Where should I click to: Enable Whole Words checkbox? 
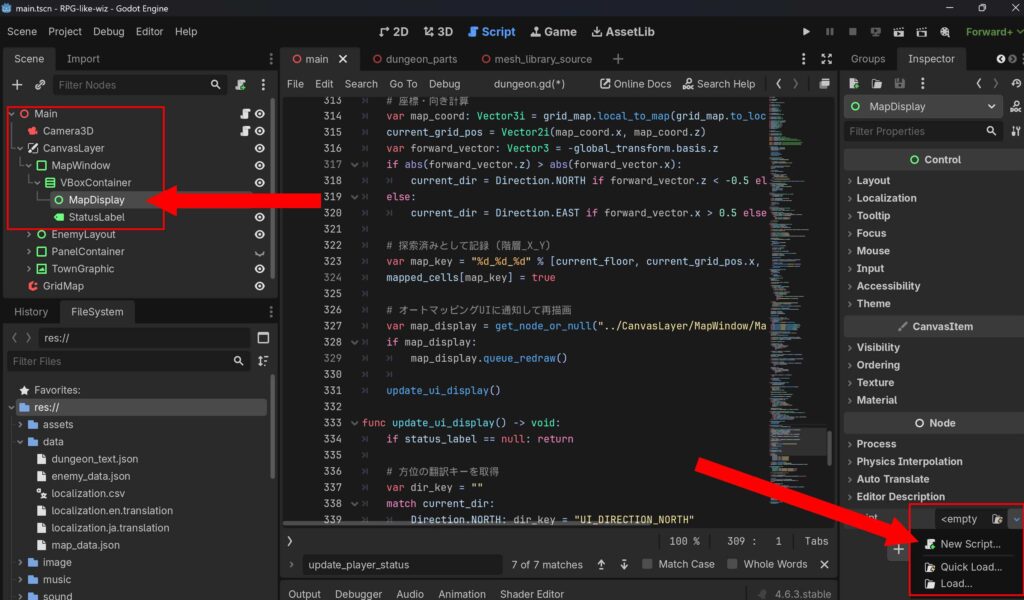coord(732,564)
